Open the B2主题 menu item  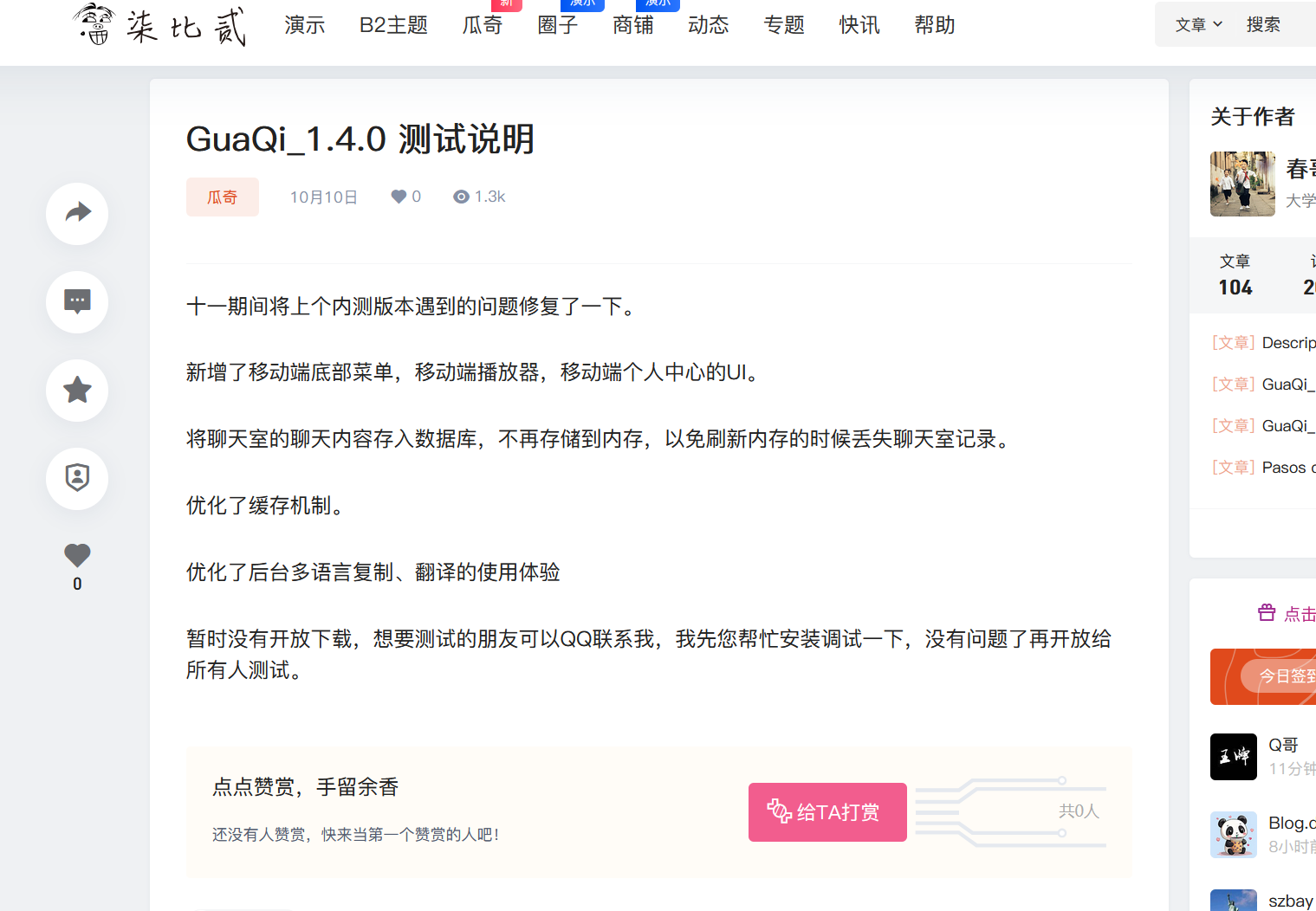[393, 25]
